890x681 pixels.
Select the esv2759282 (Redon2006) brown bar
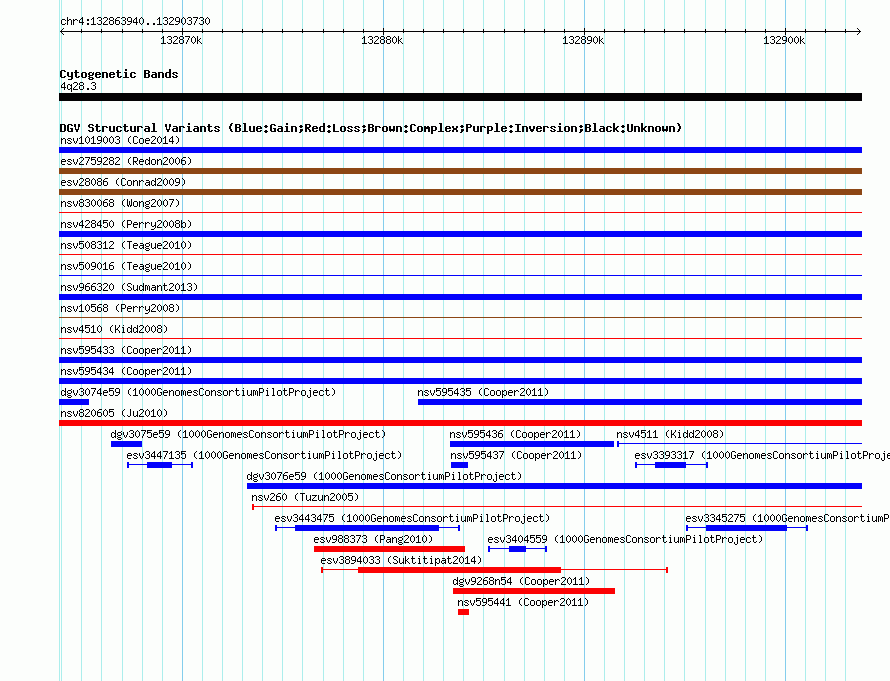click(460, 171)
